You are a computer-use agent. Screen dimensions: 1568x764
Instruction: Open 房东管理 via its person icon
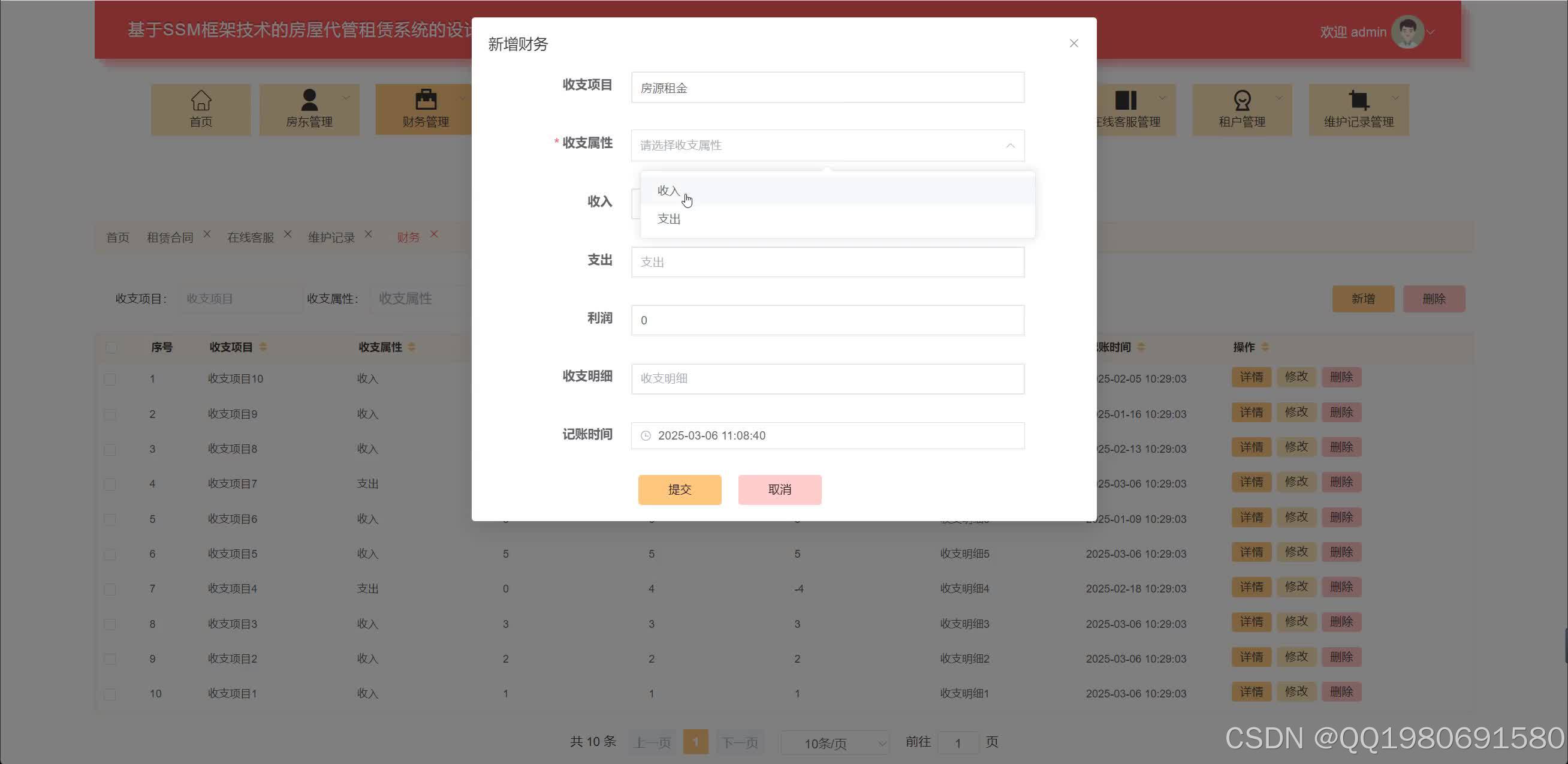pos(309,98)
